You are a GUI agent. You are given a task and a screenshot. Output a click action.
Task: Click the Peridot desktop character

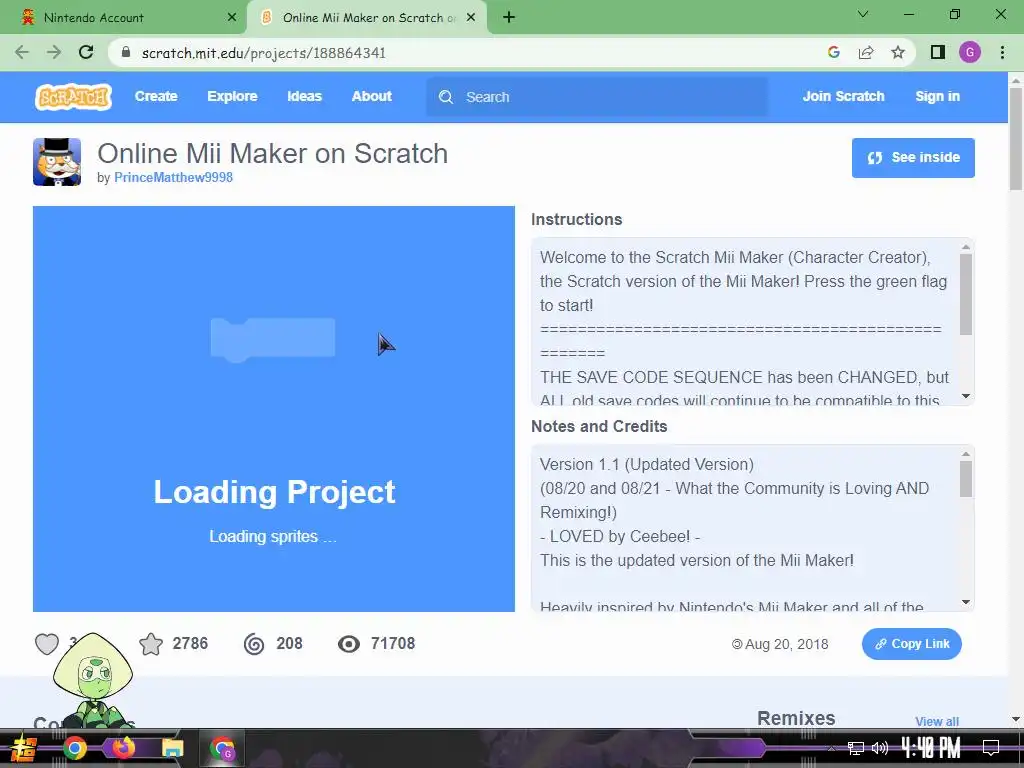coord(93,680)
